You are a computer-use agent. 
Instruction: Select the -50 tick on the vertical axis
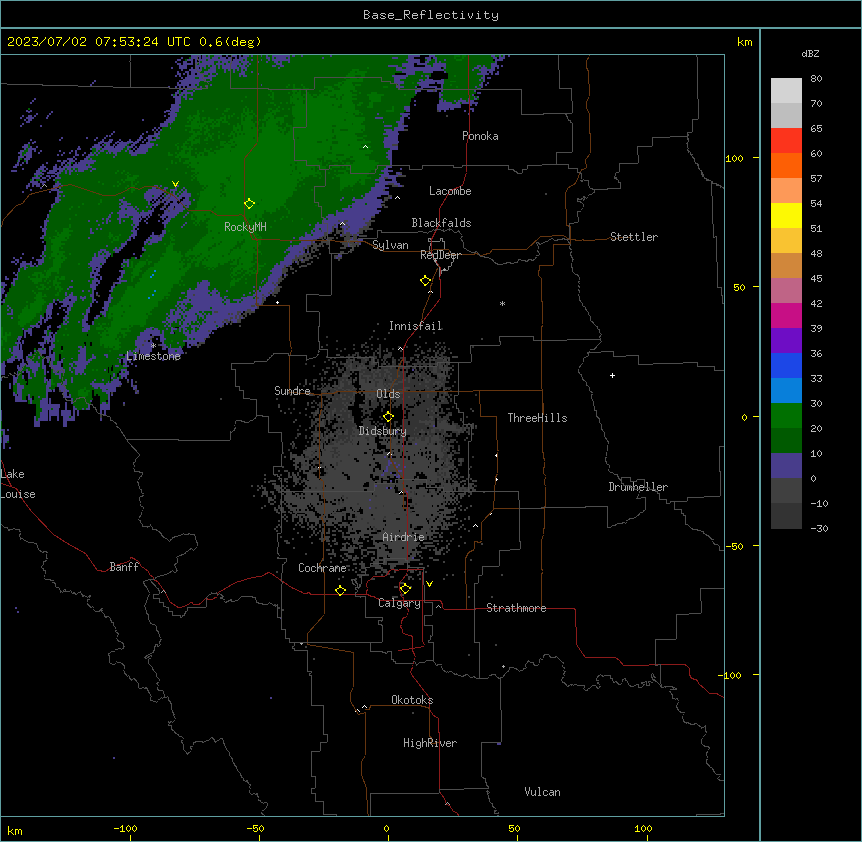click(x=734, y=546)
